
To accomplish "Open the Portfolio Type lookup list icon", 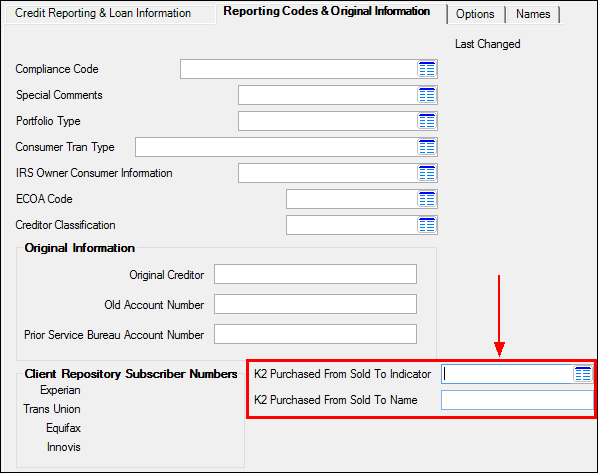I will (427, 121).
